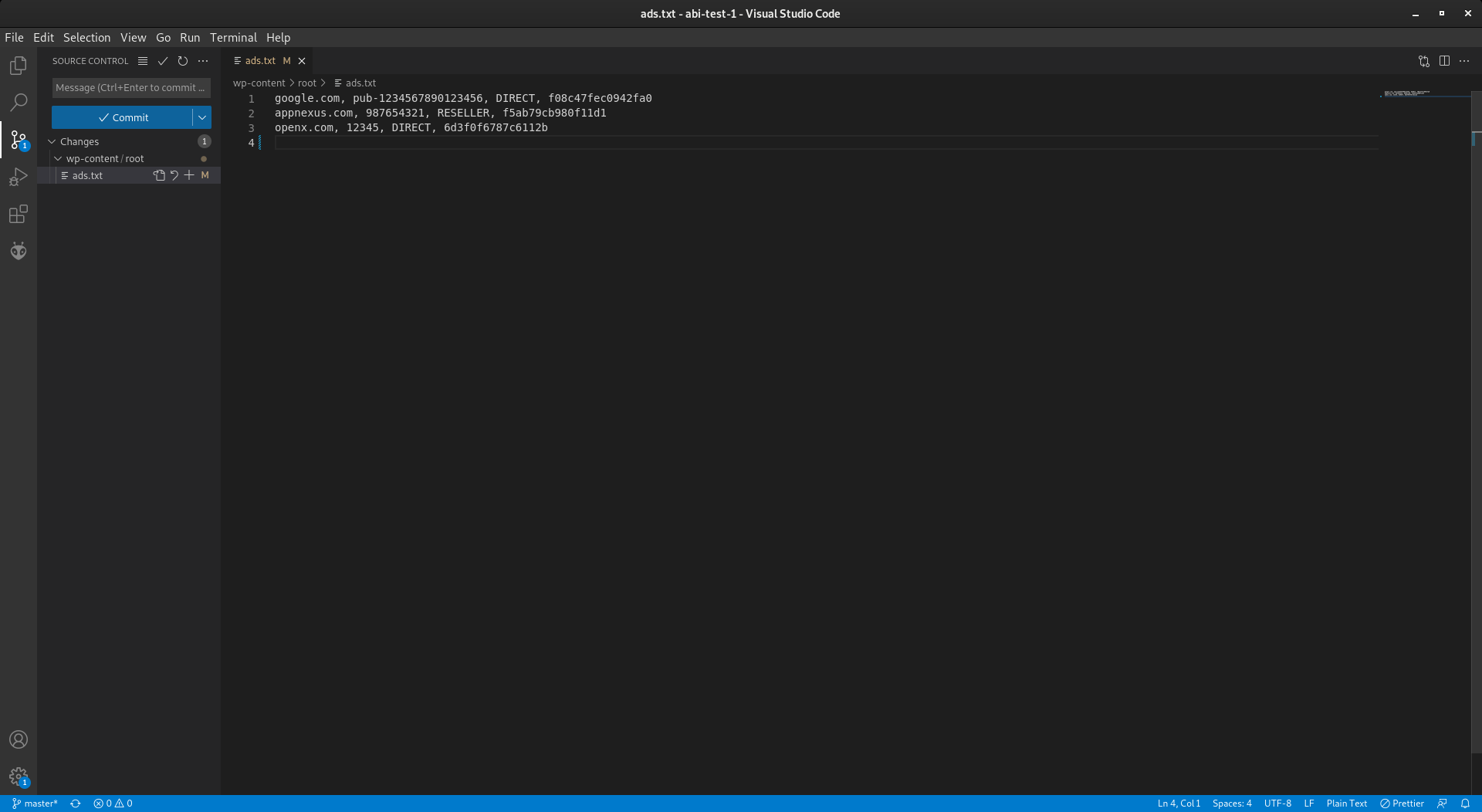The width and height of the screenshot is (1482, 812).
Task: Open Changes icon in editor title bar
Action: click(x=1423, y=61)
